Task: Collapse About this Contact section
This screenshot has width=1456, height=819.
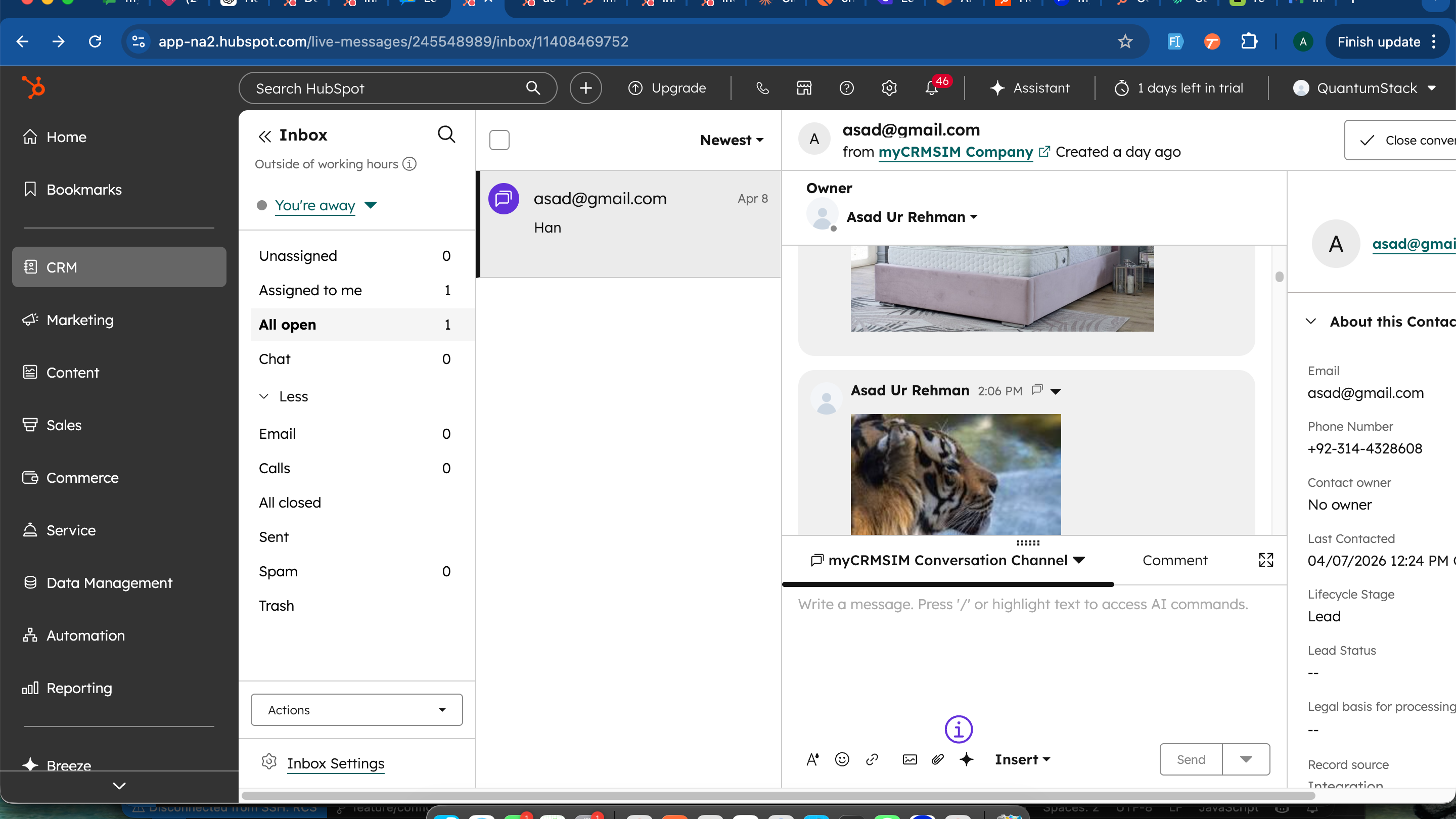Action: point(1310,322)
